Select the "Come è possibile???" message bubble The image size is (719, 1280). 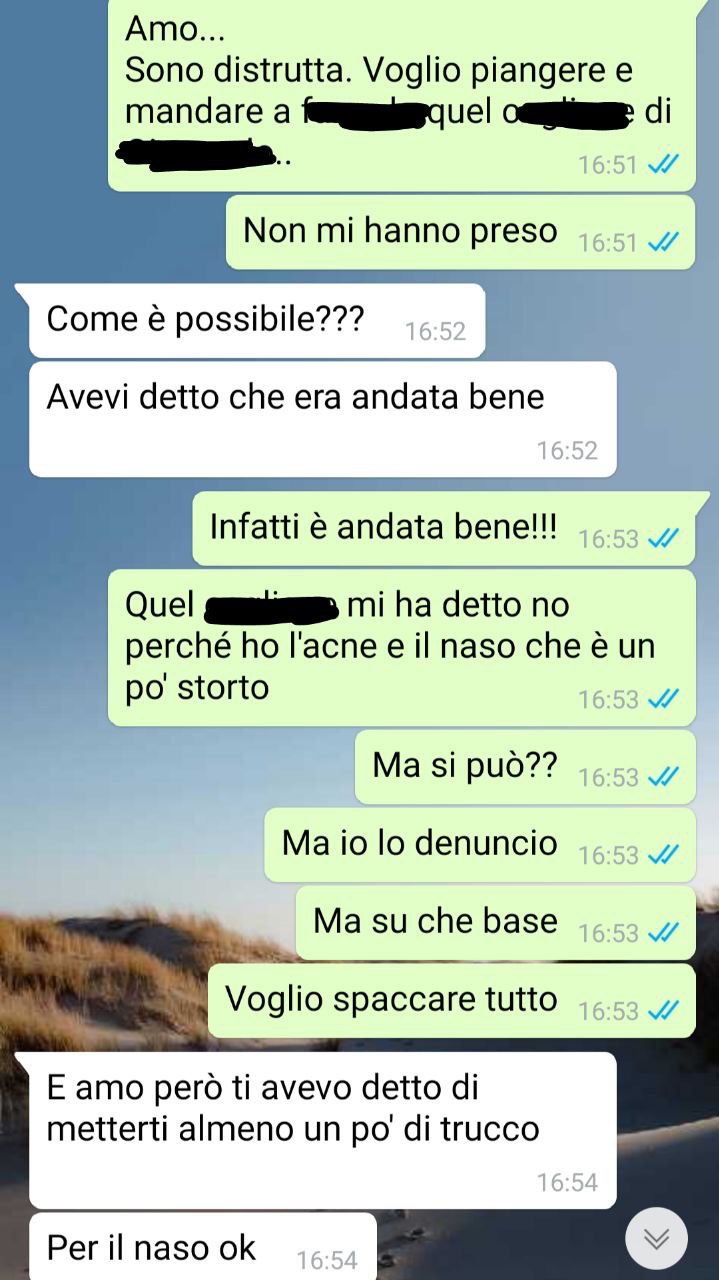(257, 321)
